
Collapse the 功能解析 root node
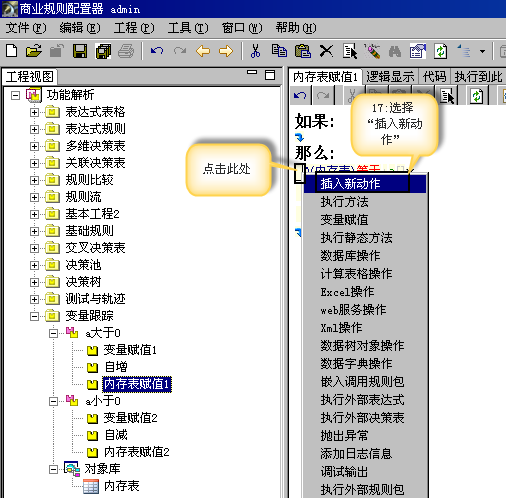tap(15, 96)
